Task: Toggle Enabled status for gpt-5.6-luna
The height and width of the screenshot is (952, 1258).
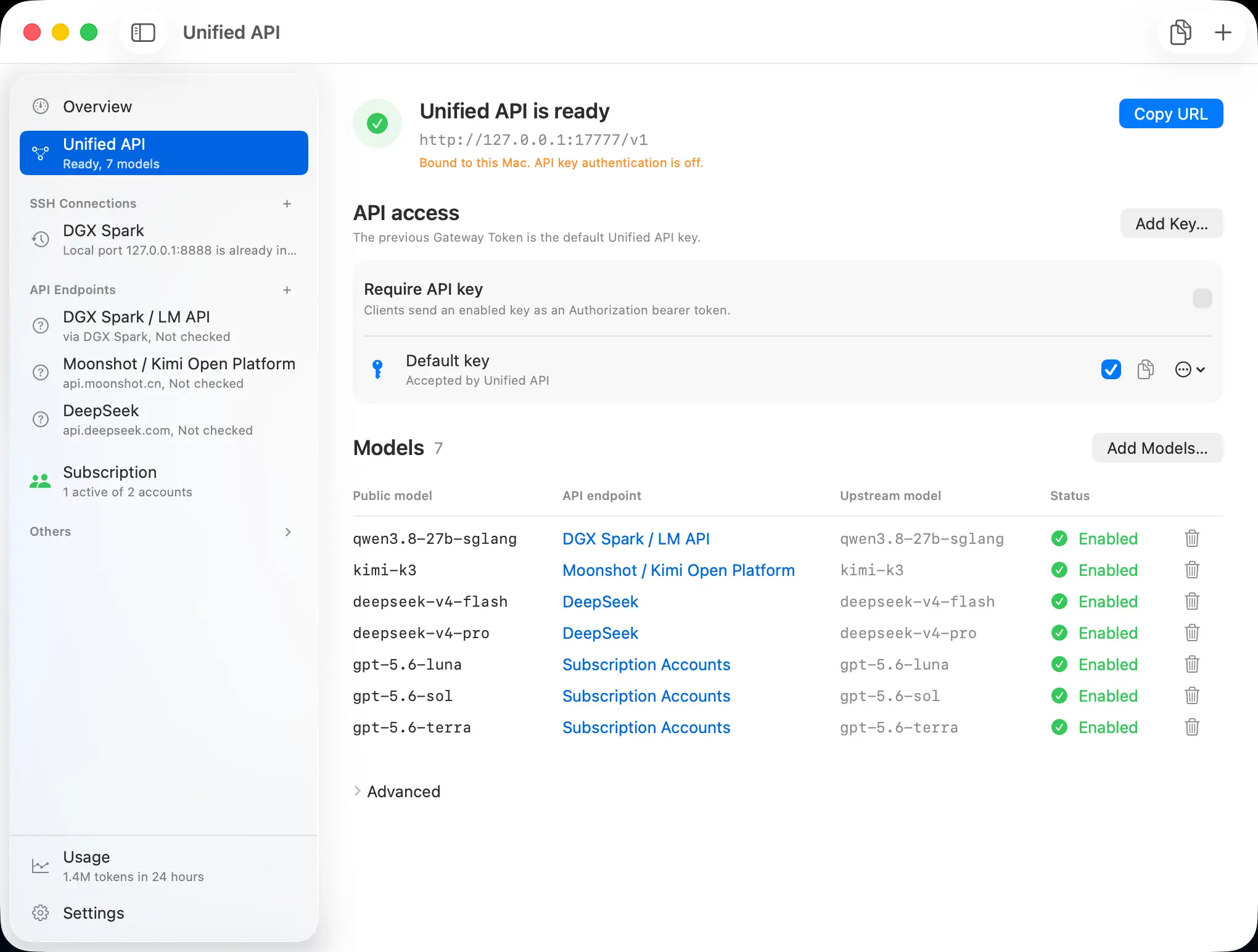Action: point(1095,664)
